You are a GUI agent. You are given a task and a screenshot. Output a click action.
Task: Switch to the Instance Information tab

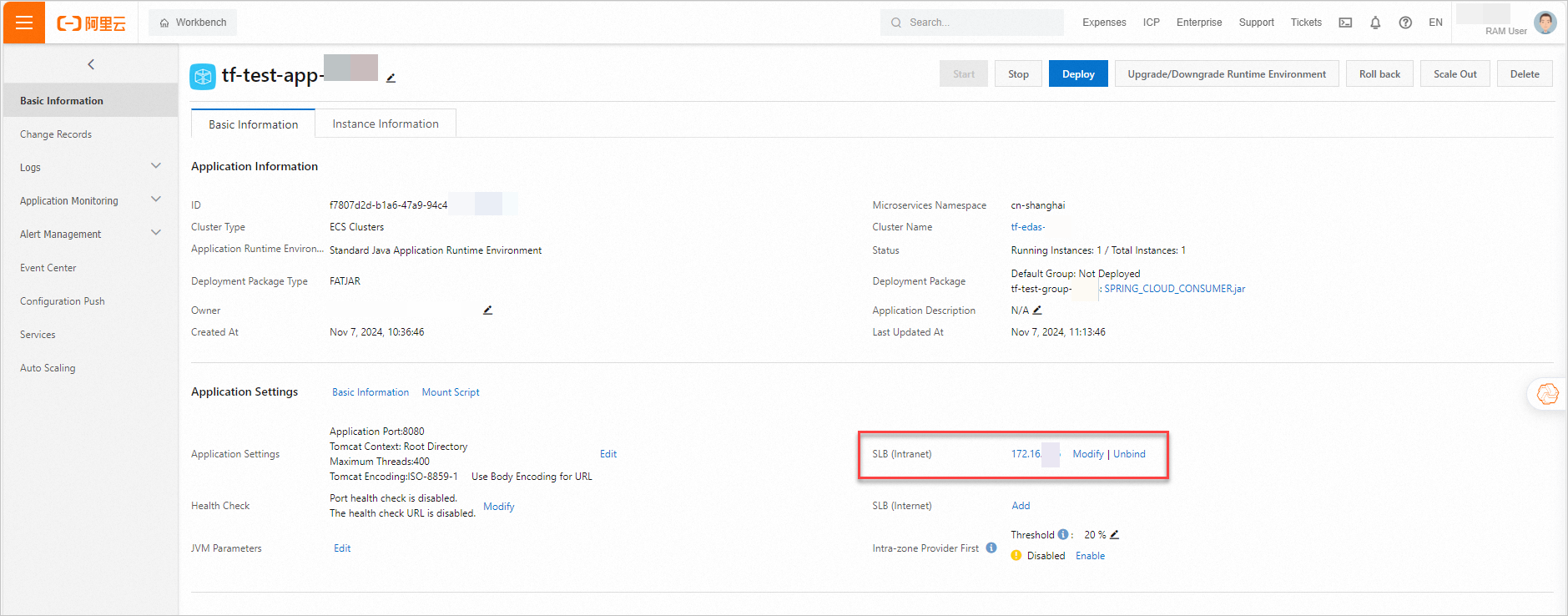point(386,124)
